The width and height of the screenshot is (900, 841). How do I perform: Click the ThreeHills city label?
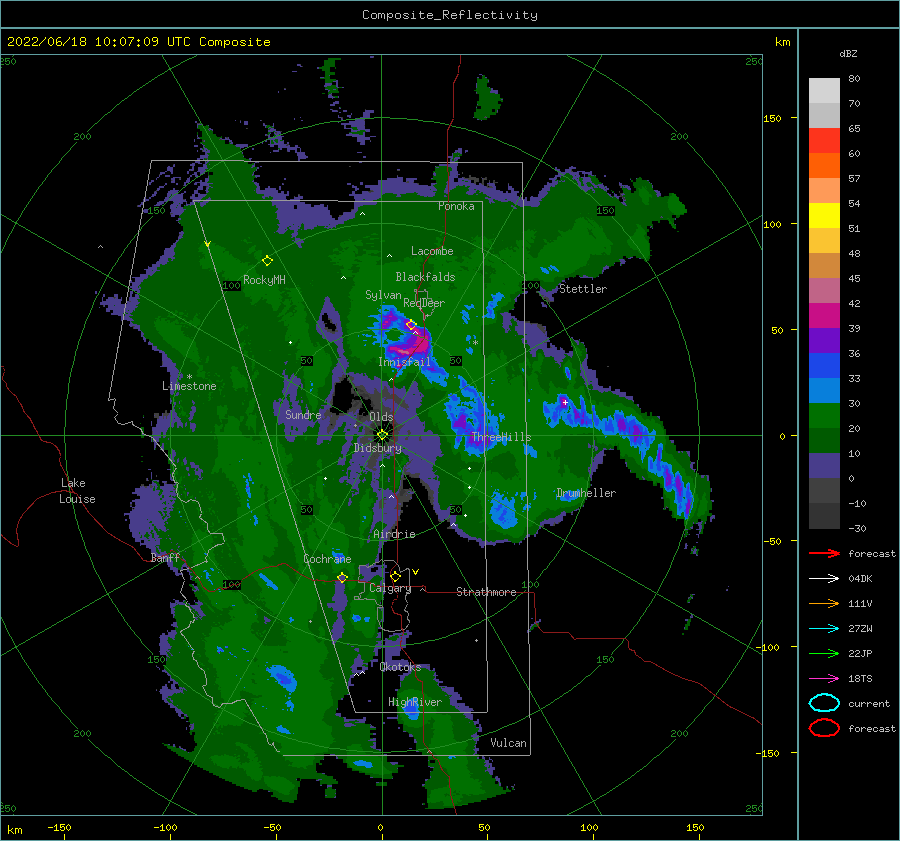pyautogui.click(x=501, y=437)
